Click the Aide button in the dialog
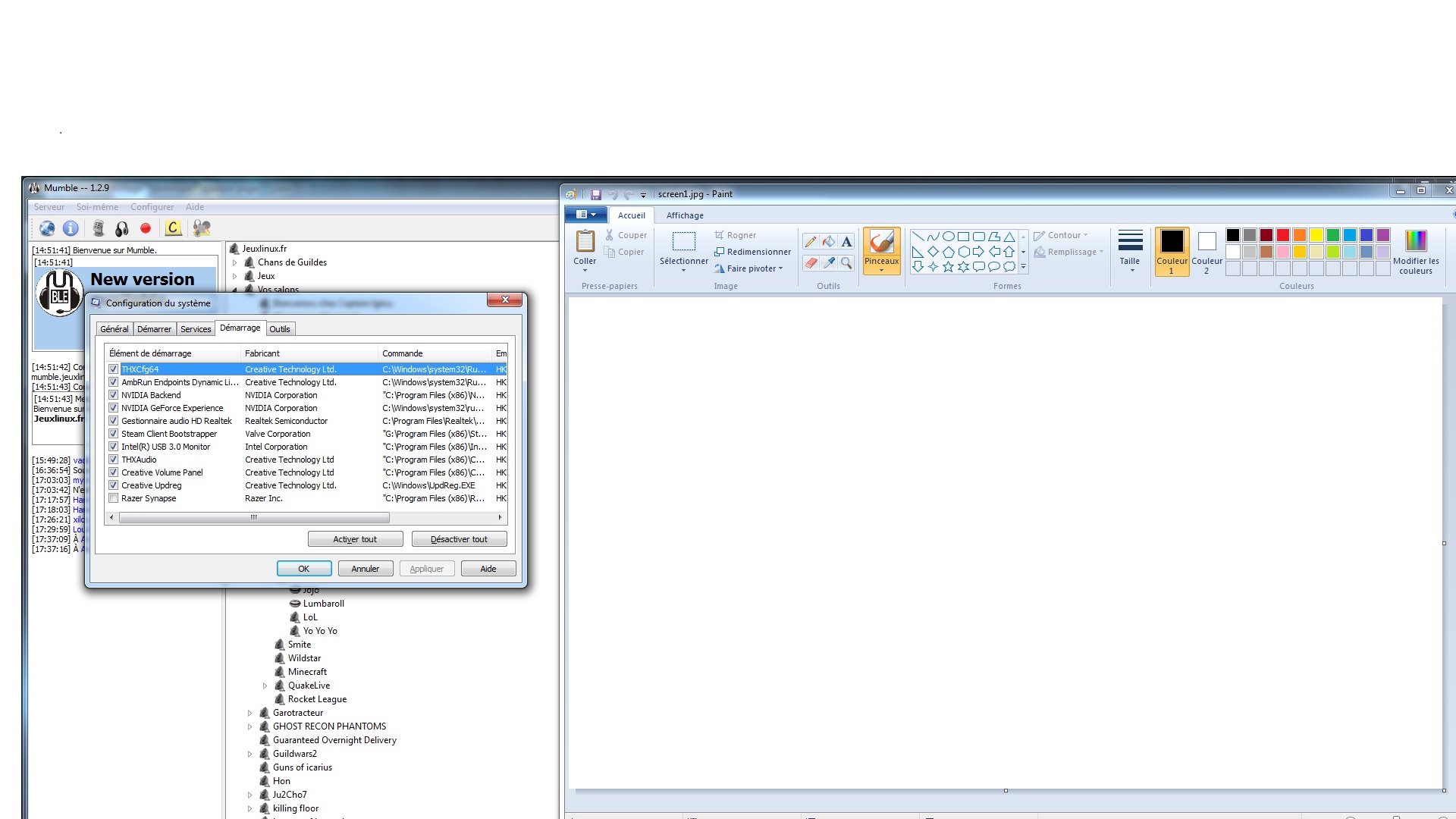1456x819 pixels. tap(488, 569)
